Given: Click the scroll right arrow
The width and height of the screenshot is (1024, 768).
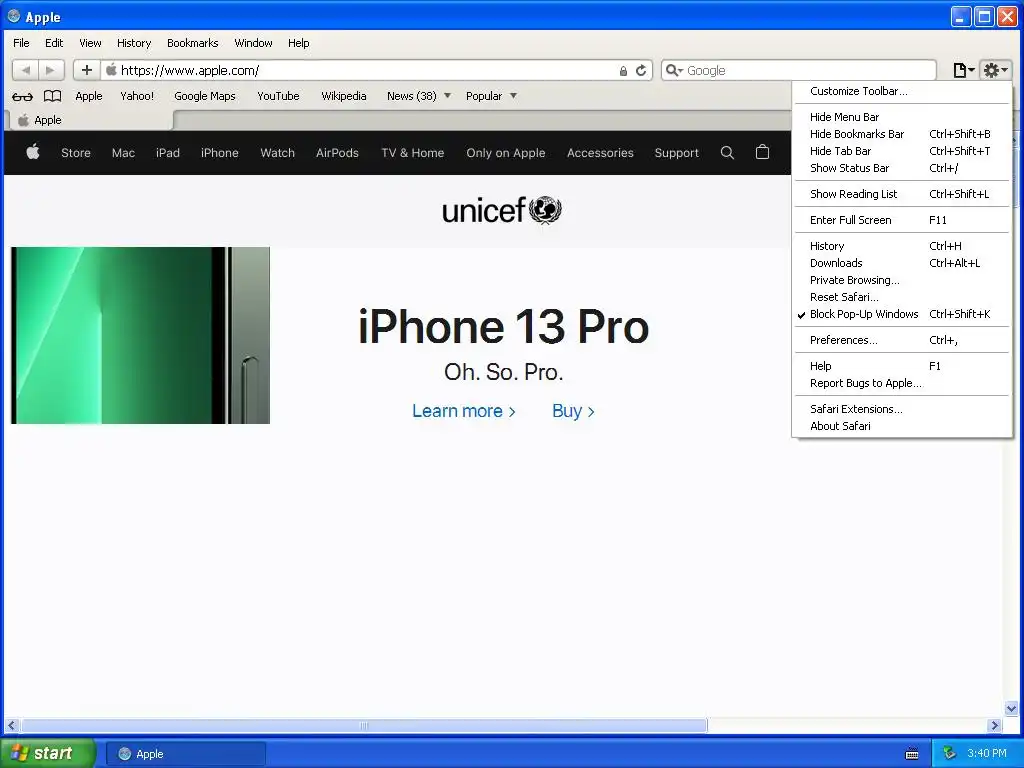Looking at the screenshot, I should [994, 726].
